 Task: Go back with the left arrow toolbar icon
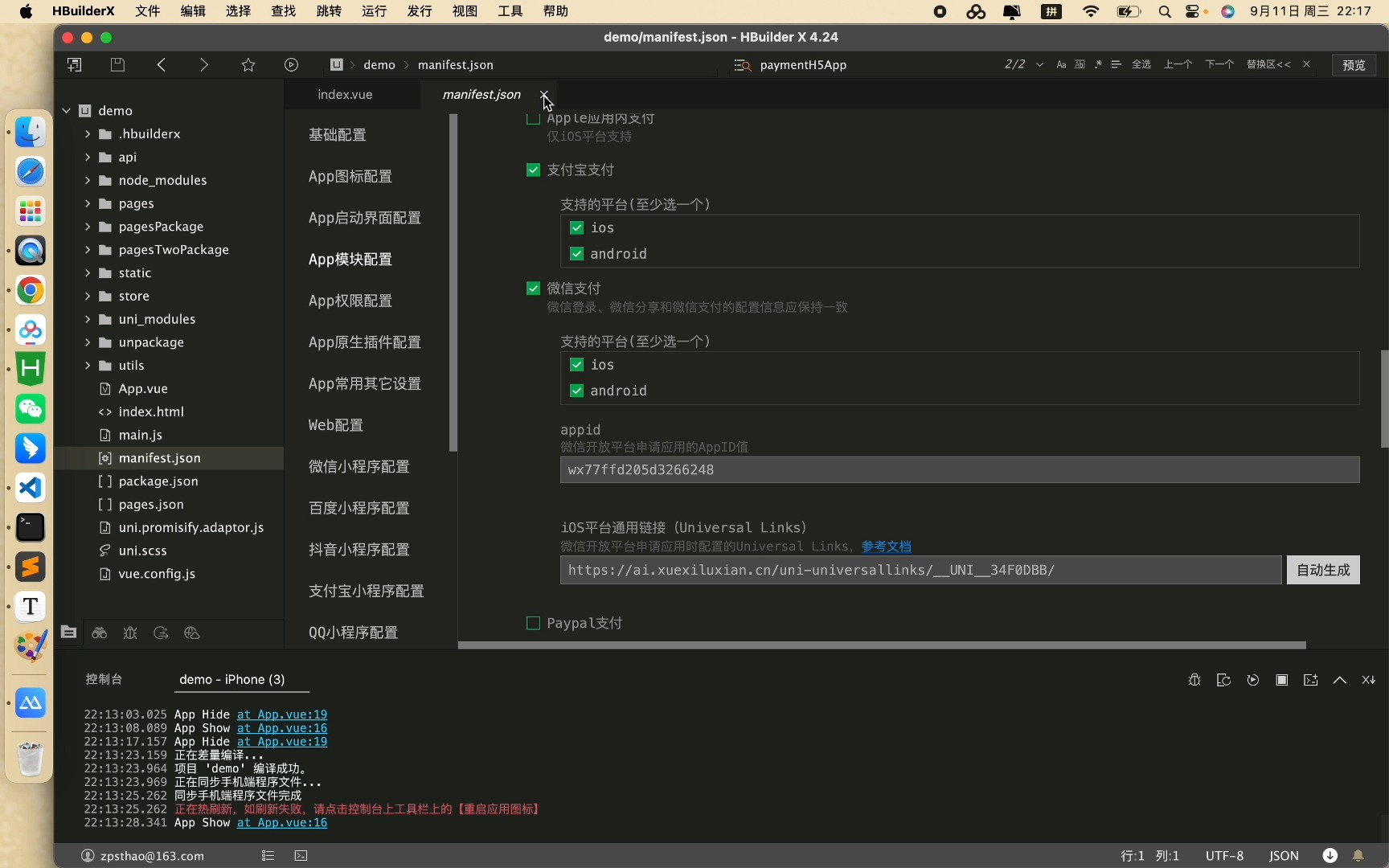click(x=162, y=65)
